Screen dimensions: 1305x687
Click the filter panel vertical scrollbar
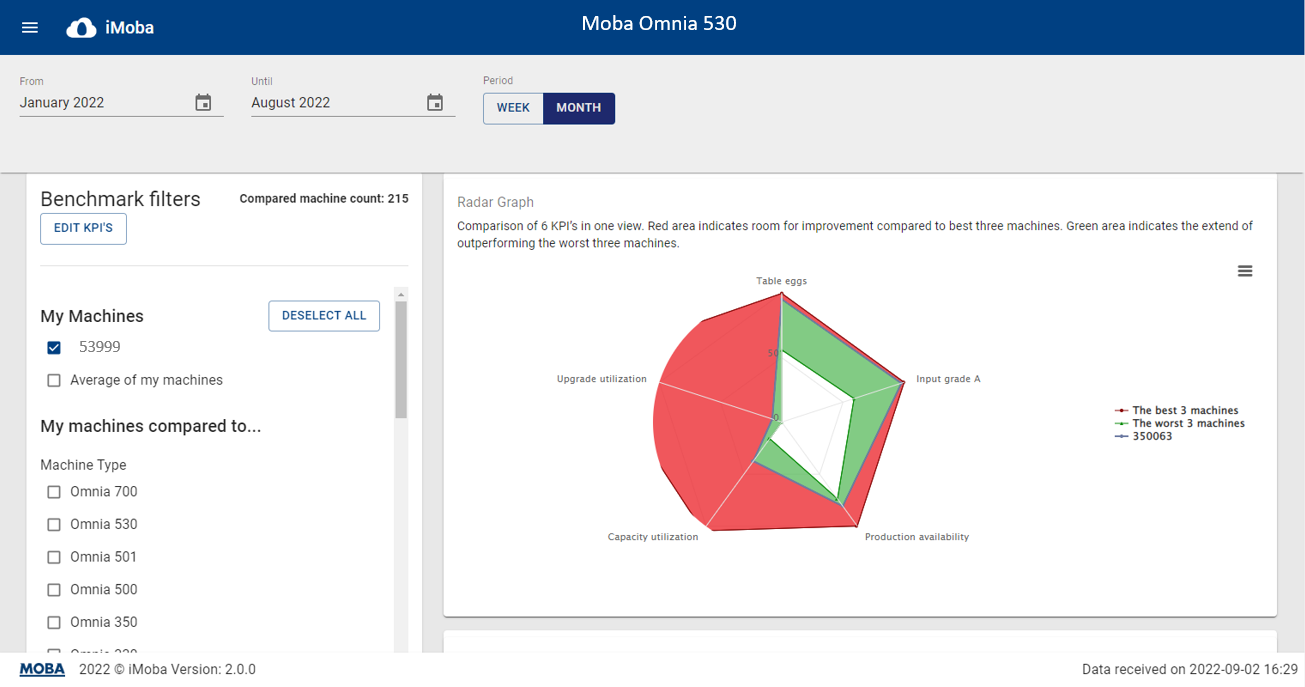[401, 360]
